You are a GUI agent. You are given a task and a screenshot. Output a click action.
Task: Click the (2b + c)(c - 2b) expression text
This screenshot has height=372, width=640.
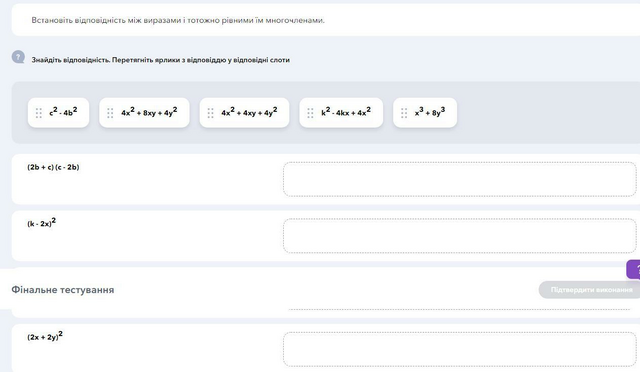pyautogui.click(x=53, y=167)
